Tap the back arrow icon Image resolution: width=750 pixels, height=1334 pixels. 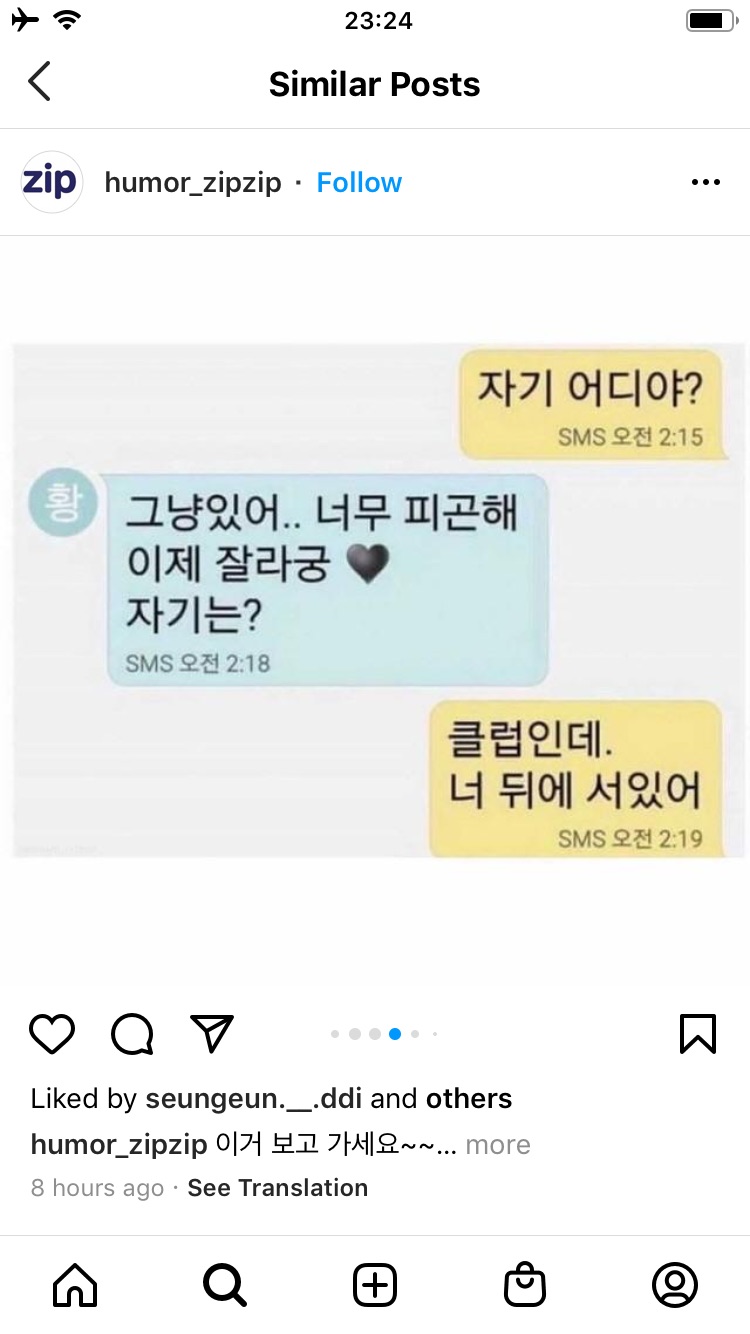point(39,81)
